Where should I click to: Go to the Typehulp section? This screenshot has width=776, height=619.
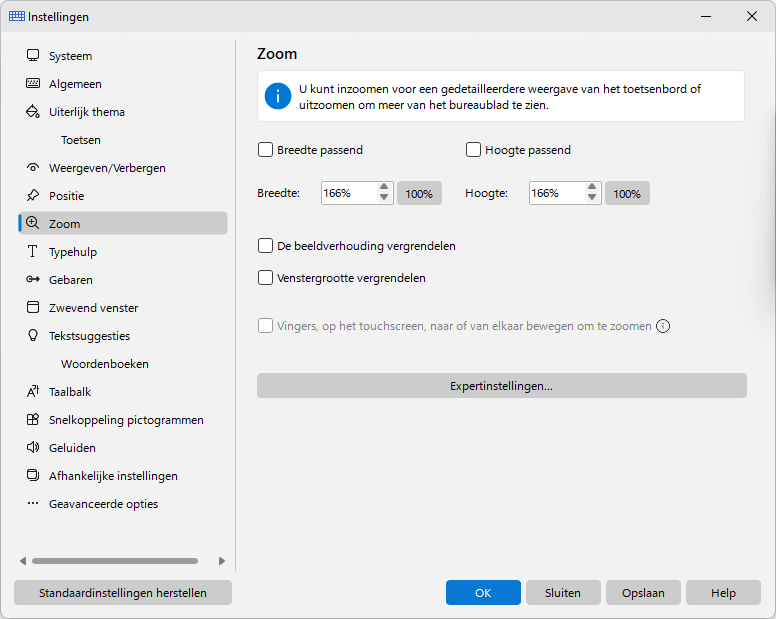(123, 252)
